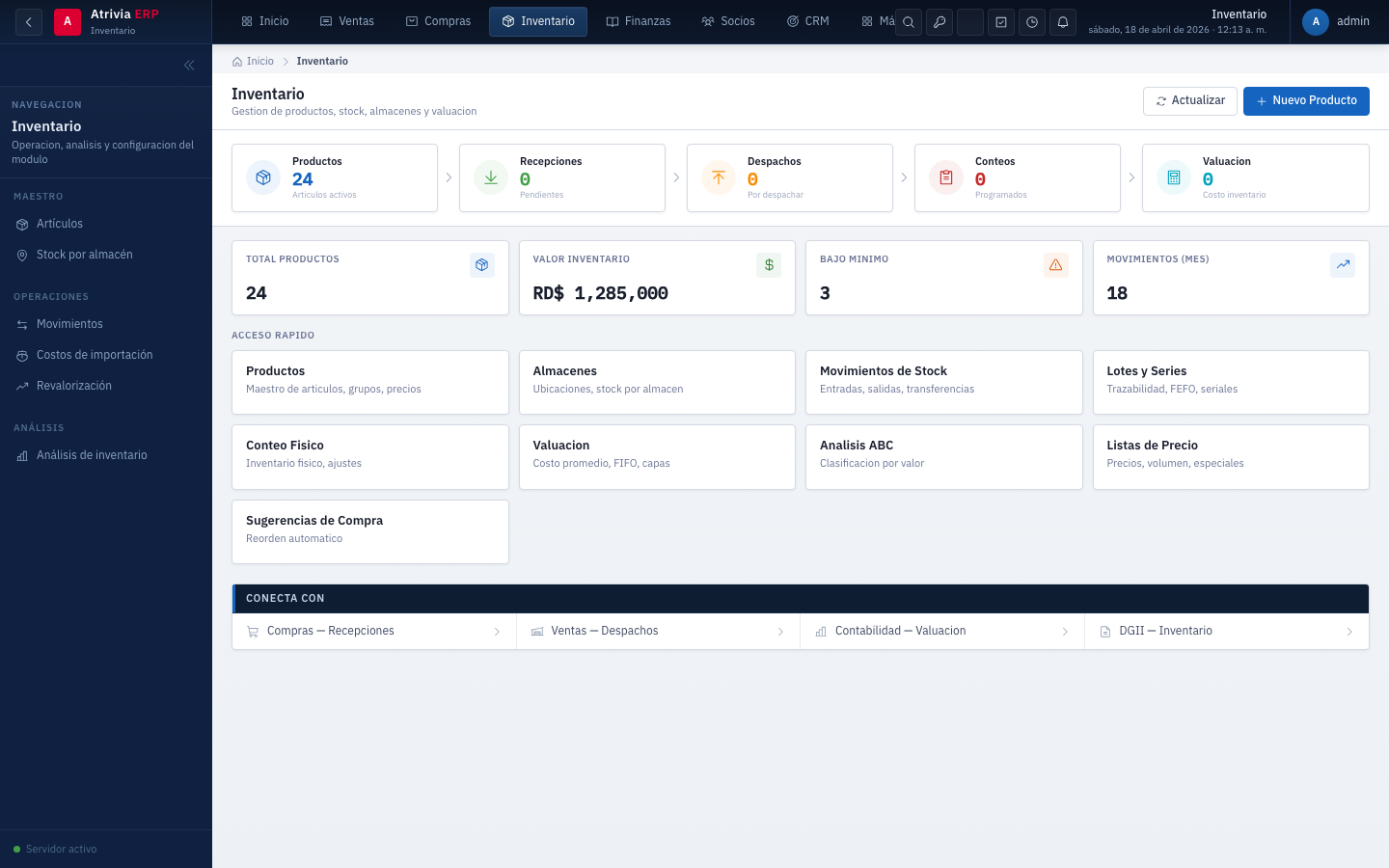Screen dimensions: 1389x868
Task: Expand Ventas — Despachos chevron
Action: [780, 632]
